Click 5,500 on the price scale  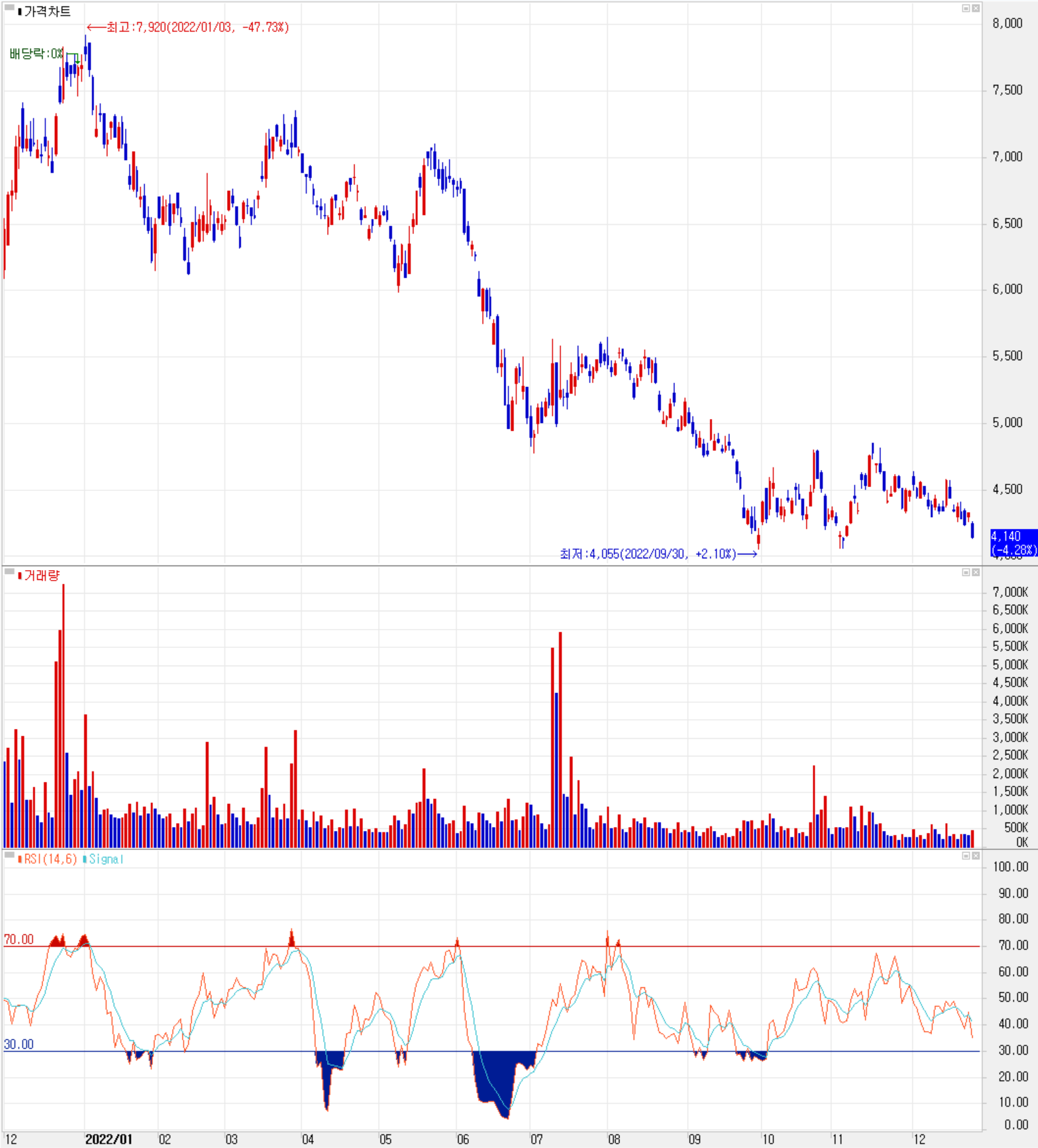tap(1007, 356)
